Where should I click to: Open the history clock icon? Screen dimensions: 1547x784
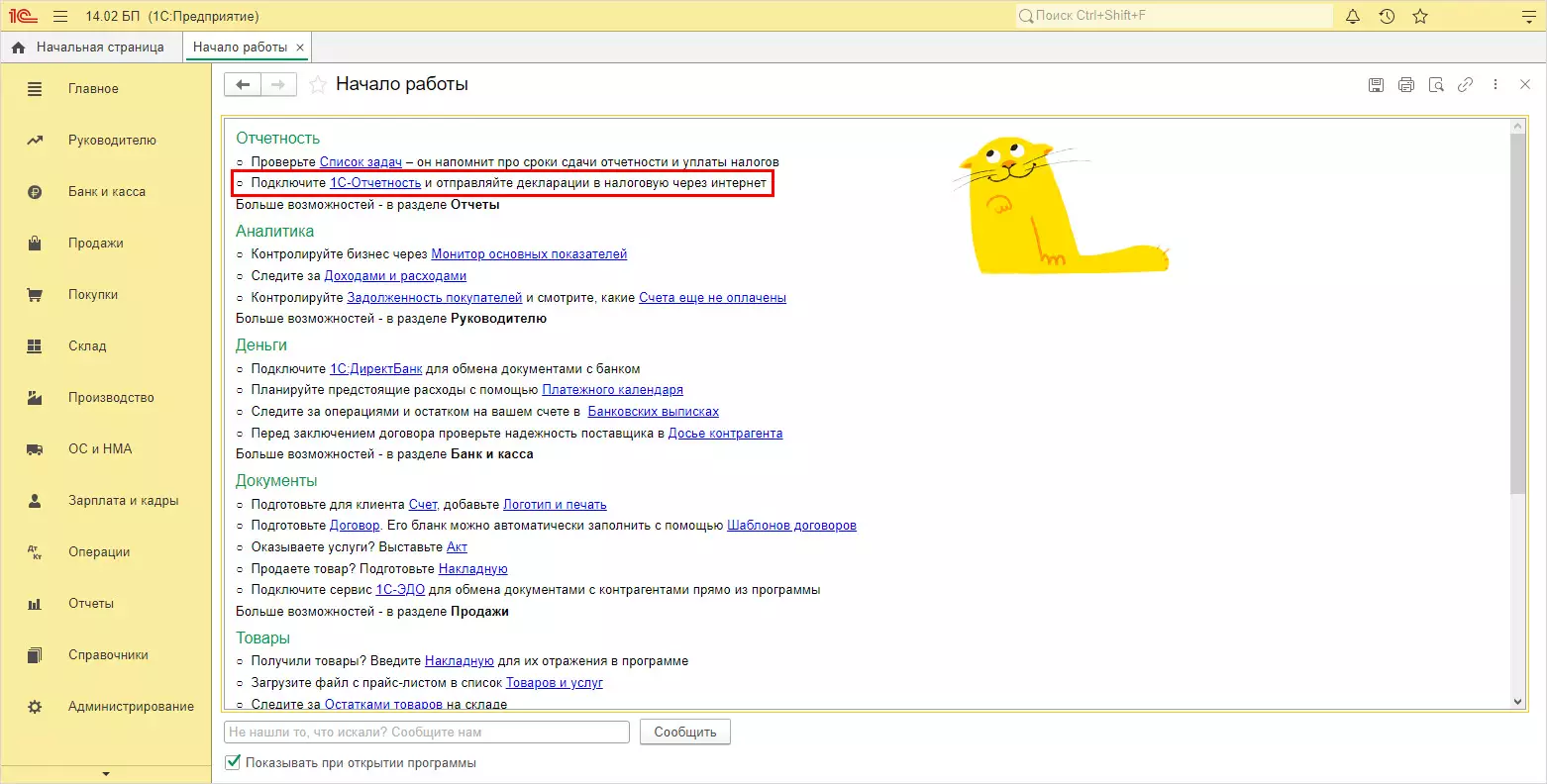click(1387, 16)
